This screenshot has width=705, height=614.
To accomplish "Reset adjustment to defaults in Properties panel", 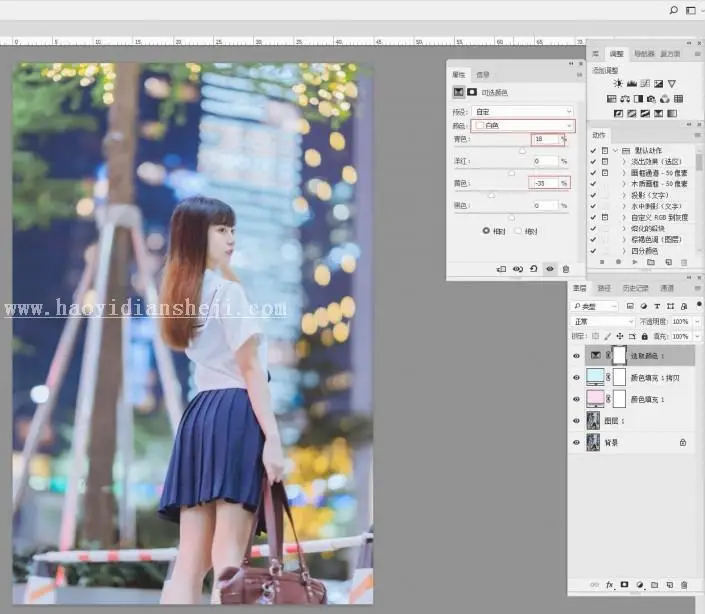I will click(x=534, y=269).
